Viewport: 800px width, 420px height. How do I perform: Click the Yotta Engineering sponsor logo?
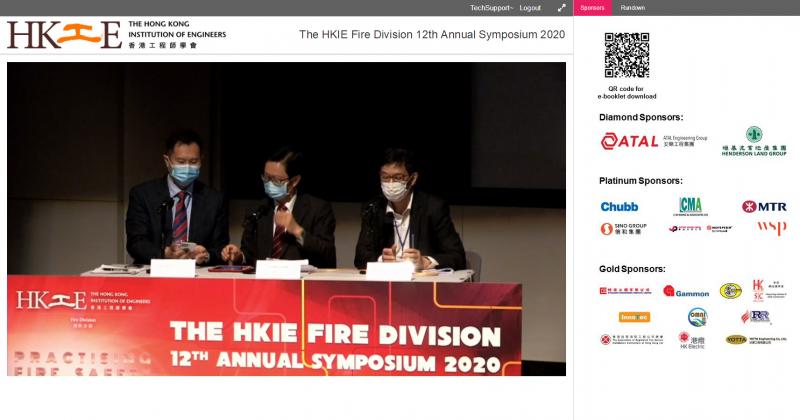click(756, 340)
